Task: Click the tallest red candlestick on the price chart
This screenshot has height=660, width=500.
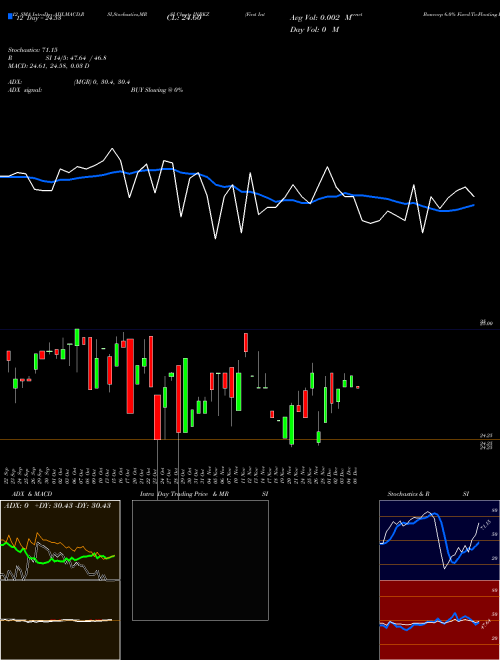Action: [x=130, y=376]
